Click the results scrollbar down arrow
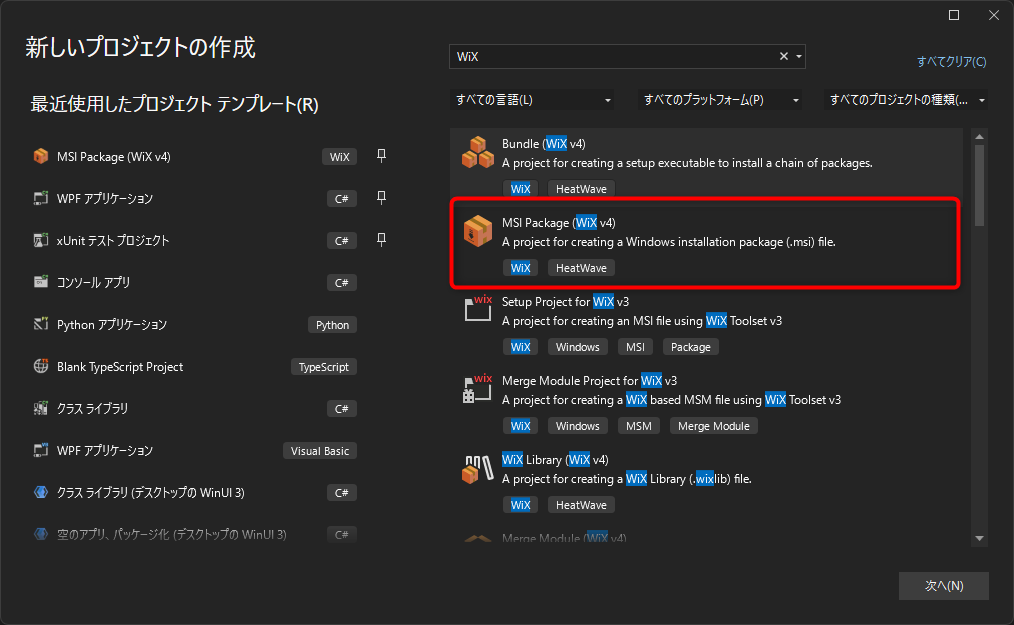Screen dimensions: 1014x625 [x=979, y=538]
